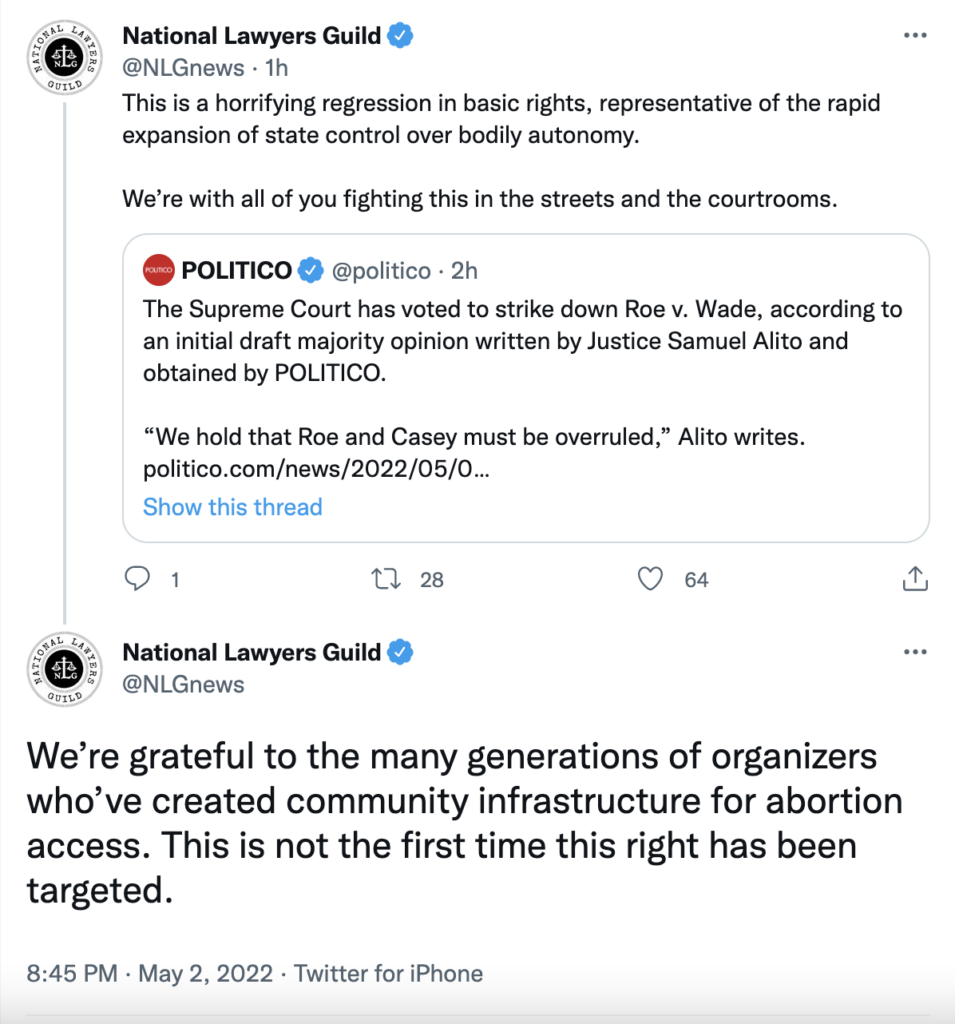955x1024 pixels.
Task: Open the top National Lawyers Guild profile name
Action: point(251,36)
